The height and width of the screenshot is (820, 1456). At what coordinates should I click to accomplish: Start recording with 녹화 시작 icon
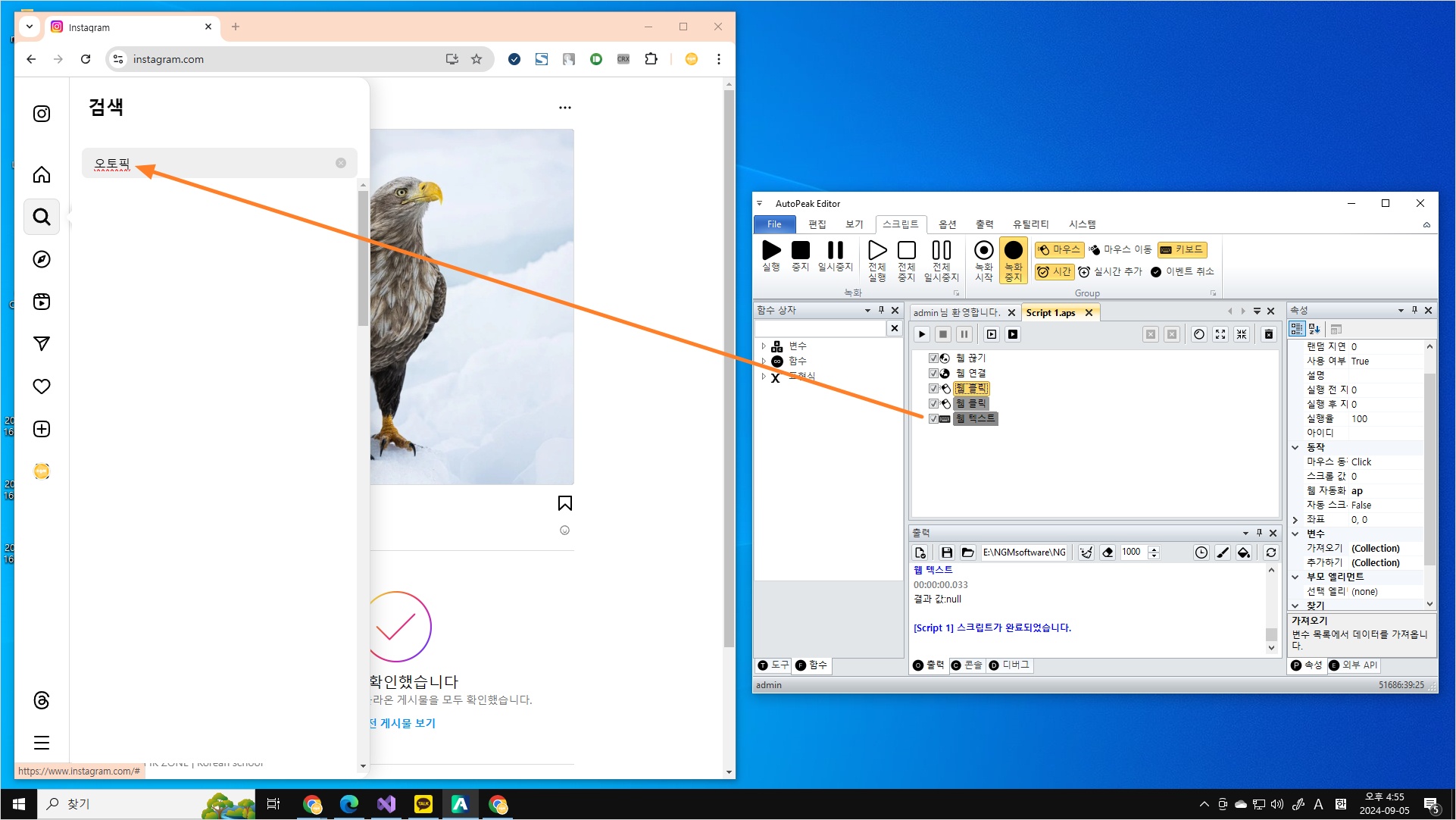pos(984,250)
